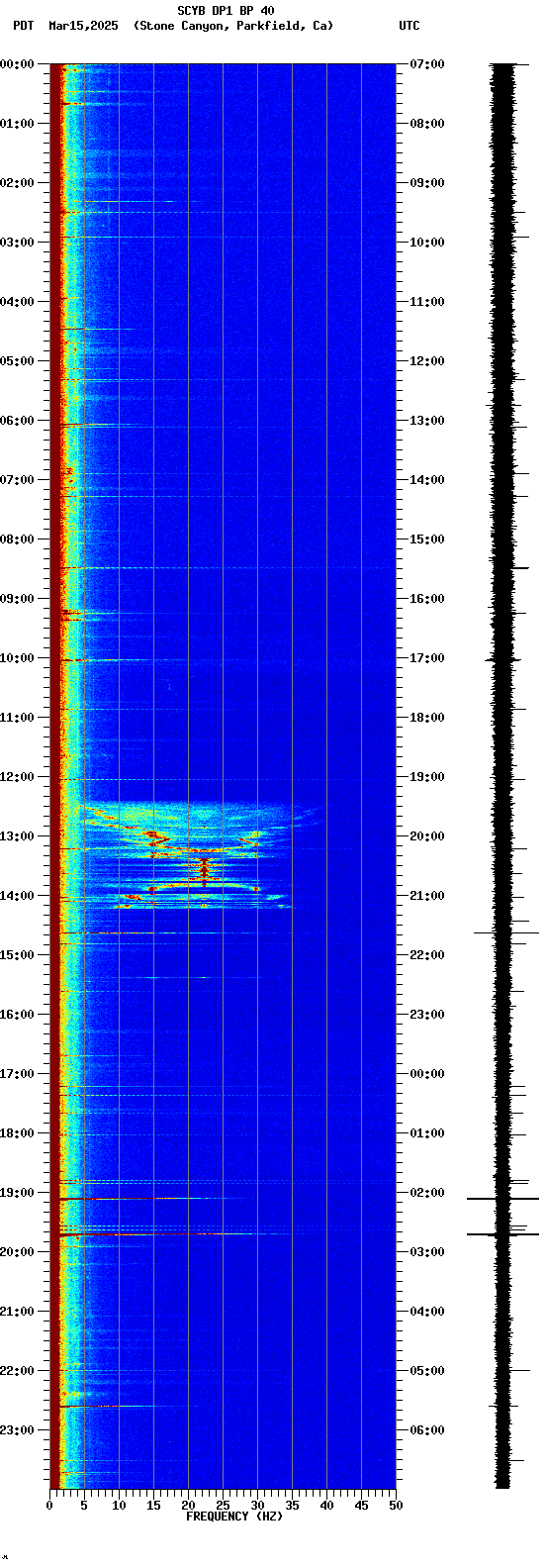
Task: Click the 12:00 UTC label on right axis
Action: click(x=427, y=361)
